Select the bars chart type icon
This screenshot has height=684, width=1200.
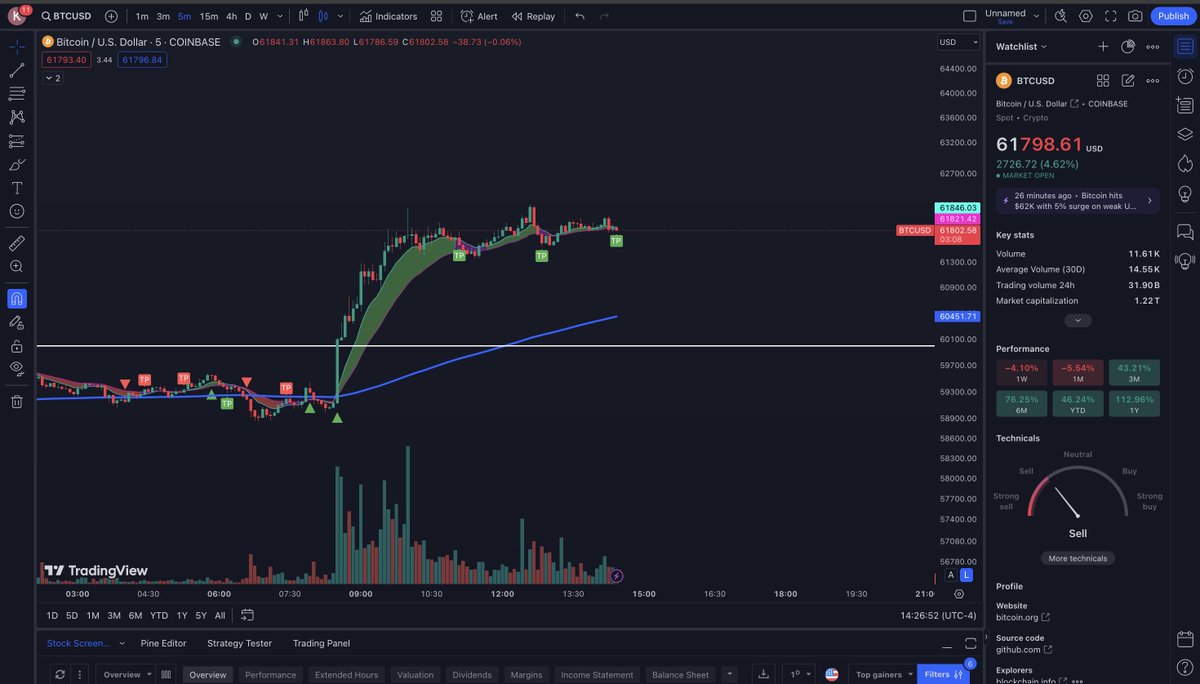point(303,16)
